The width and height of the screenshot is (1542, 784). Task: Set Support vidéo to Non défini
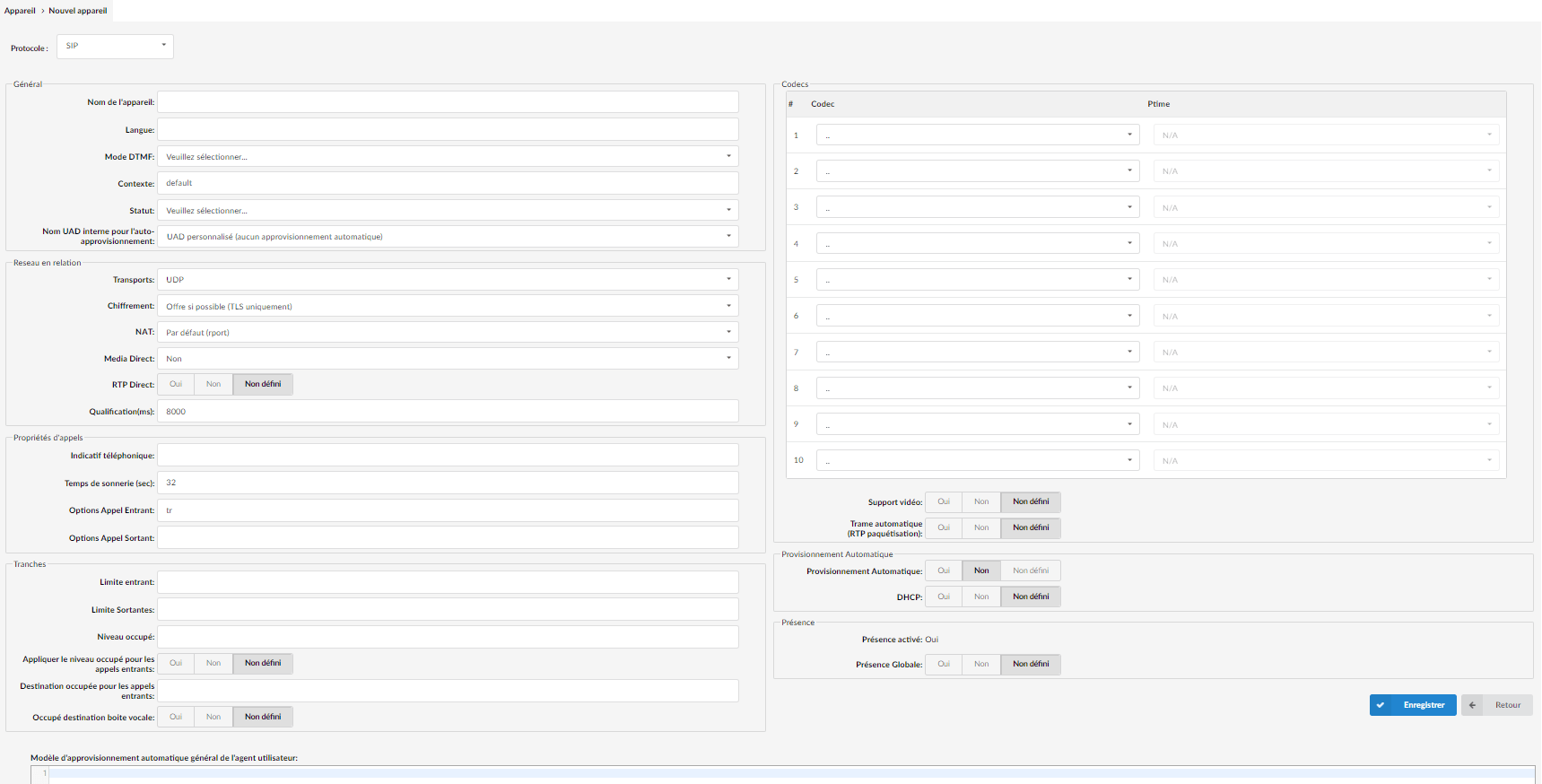(x=1031, y=501)
